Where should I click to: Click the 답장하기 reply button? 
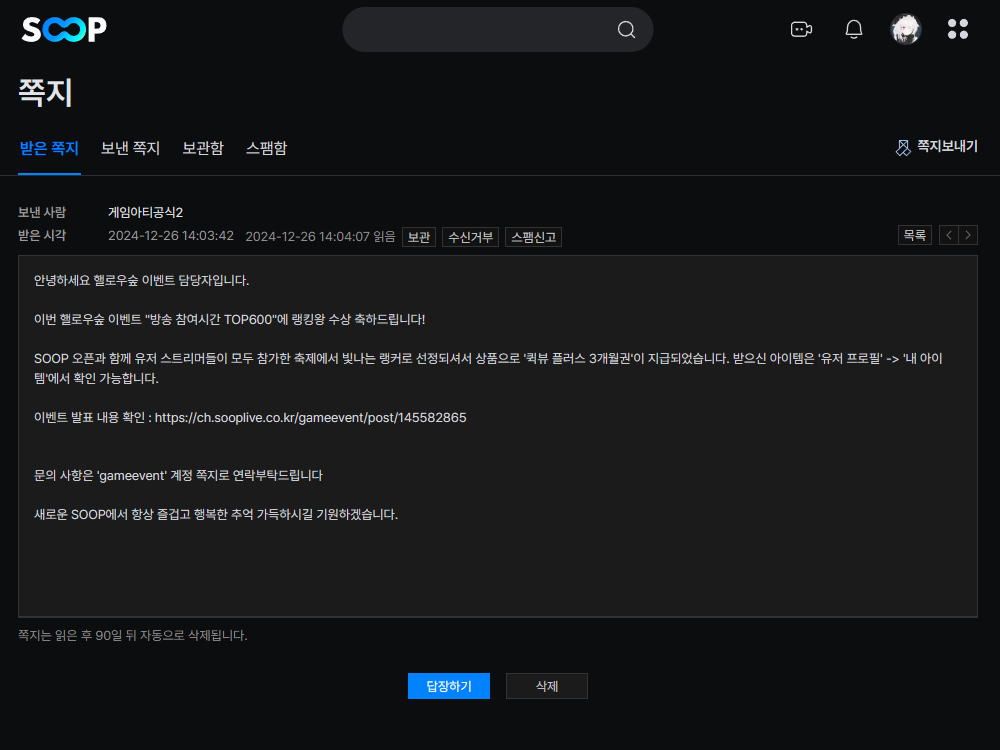tap(449, 686)
